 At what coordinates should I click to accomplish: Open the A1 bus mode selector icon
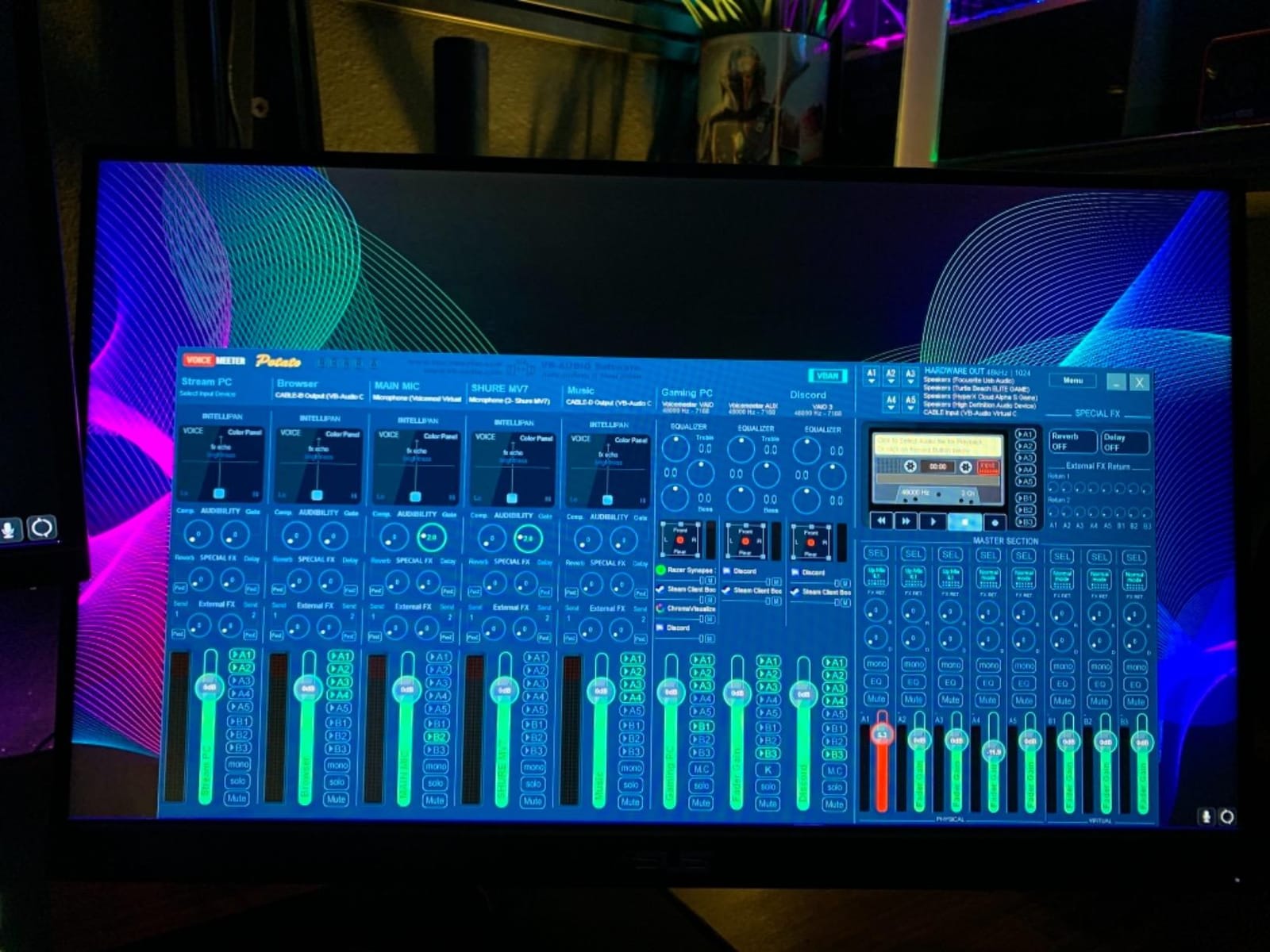click(876, 578)
